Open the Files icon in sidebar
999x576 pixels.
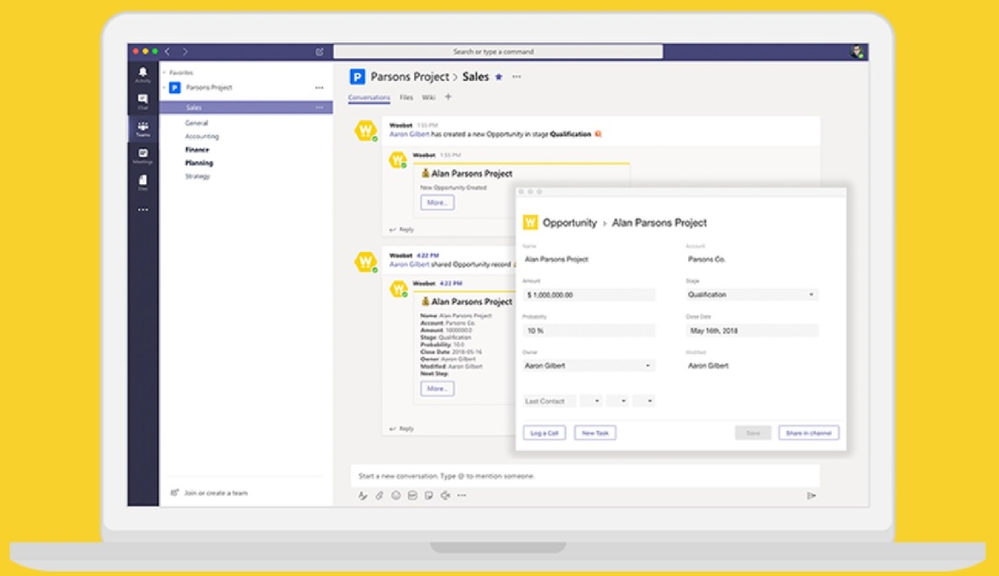[143, 182]
